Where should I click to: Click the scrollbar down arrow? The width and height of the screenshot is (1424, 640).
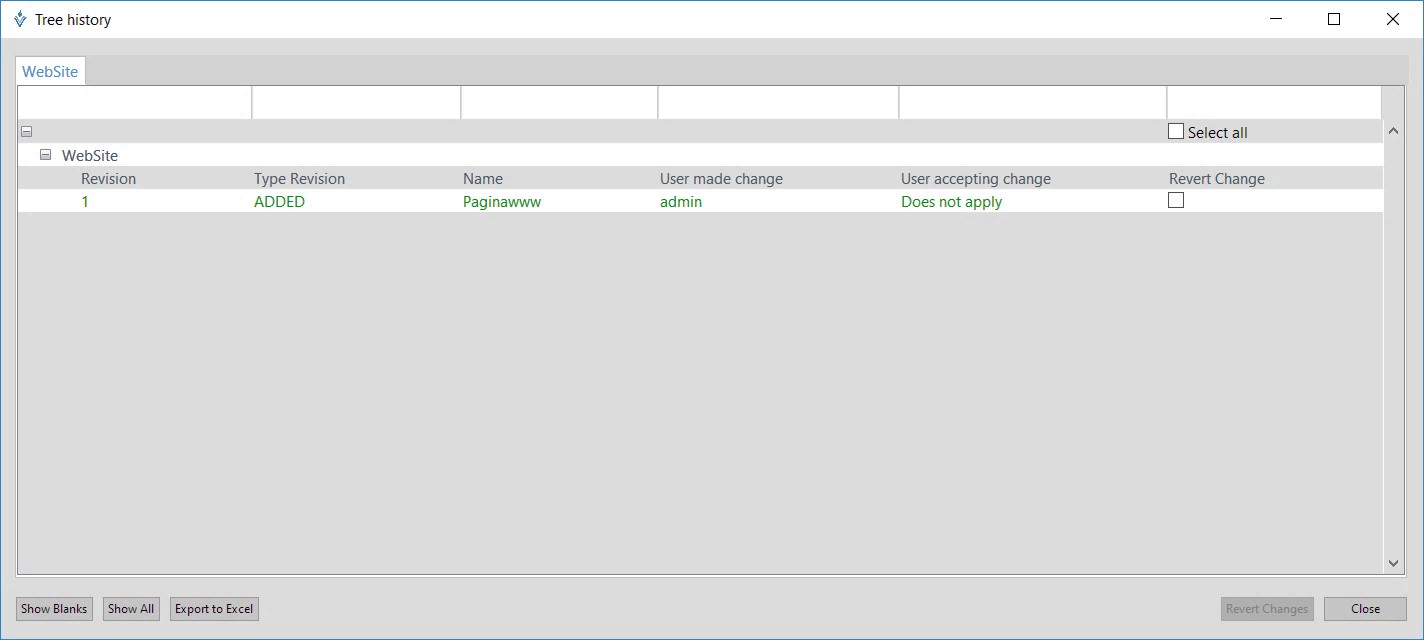pos(1394,564)
